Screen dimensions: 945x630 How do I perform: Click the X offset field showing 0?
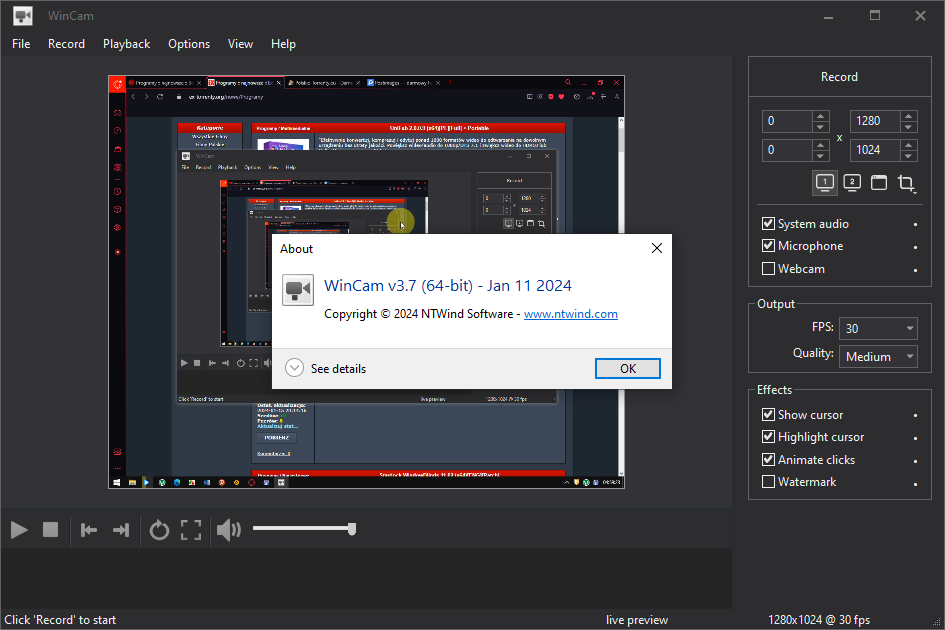[x=787, y=121]
